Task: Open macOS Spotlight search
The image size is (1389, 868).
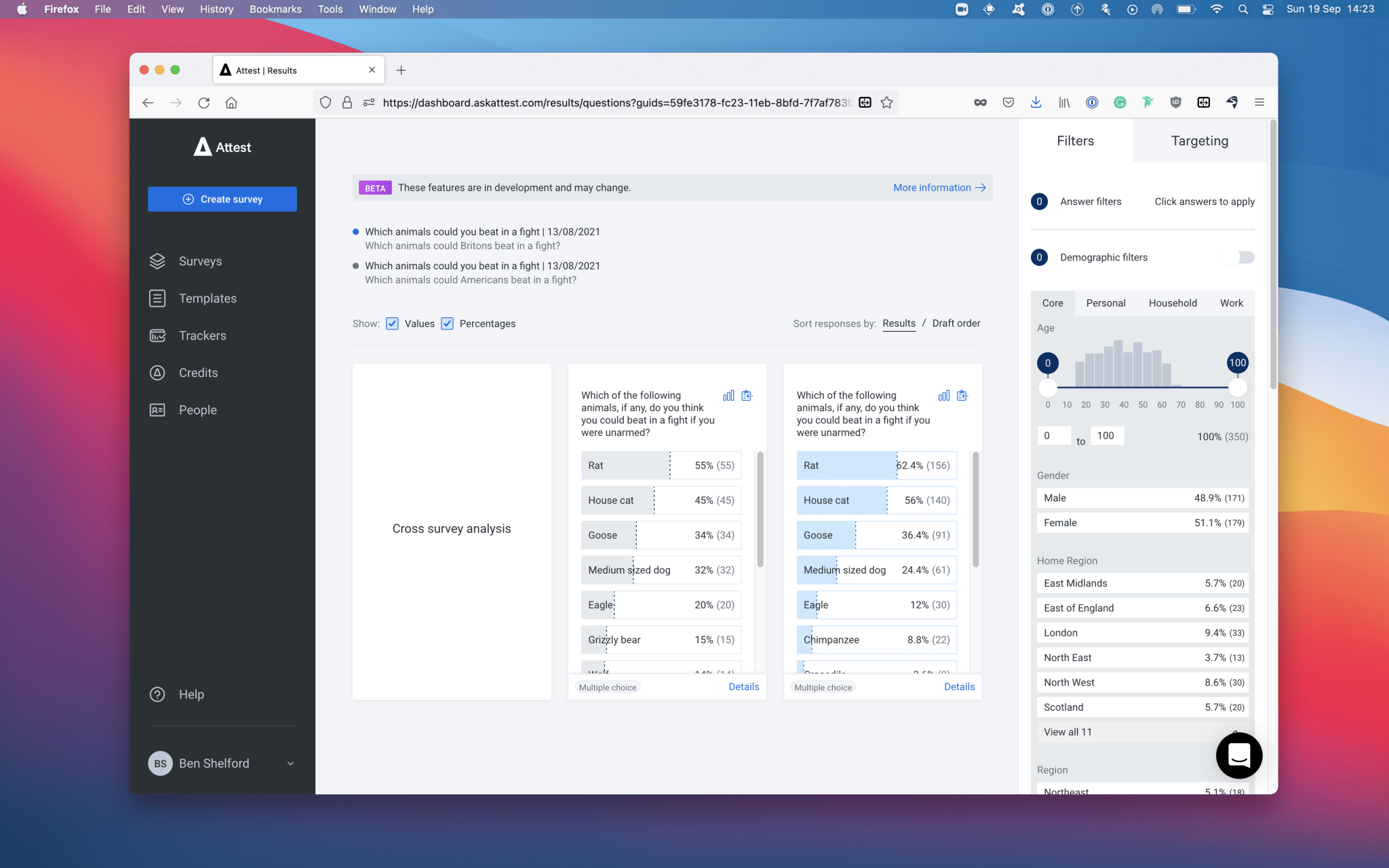Action: pos(1243,9)
